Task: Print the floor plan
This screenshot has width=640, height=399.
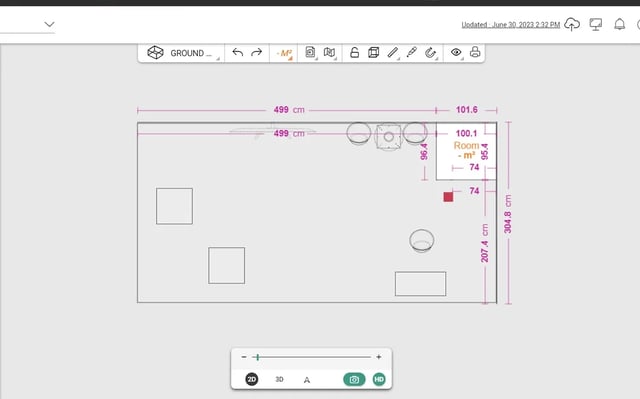Action: click(475, 52)
